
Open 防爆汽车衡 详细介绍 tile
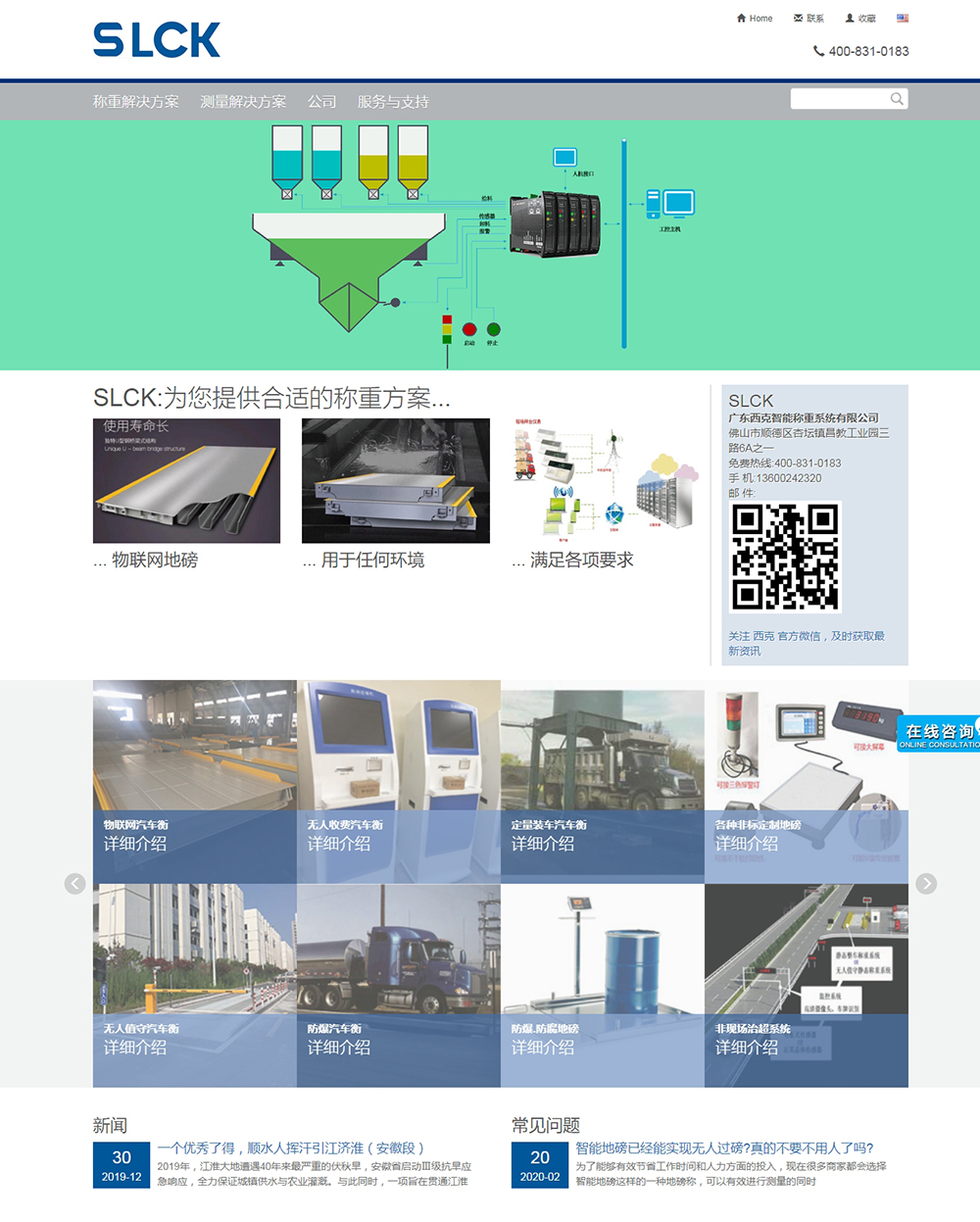399,986
